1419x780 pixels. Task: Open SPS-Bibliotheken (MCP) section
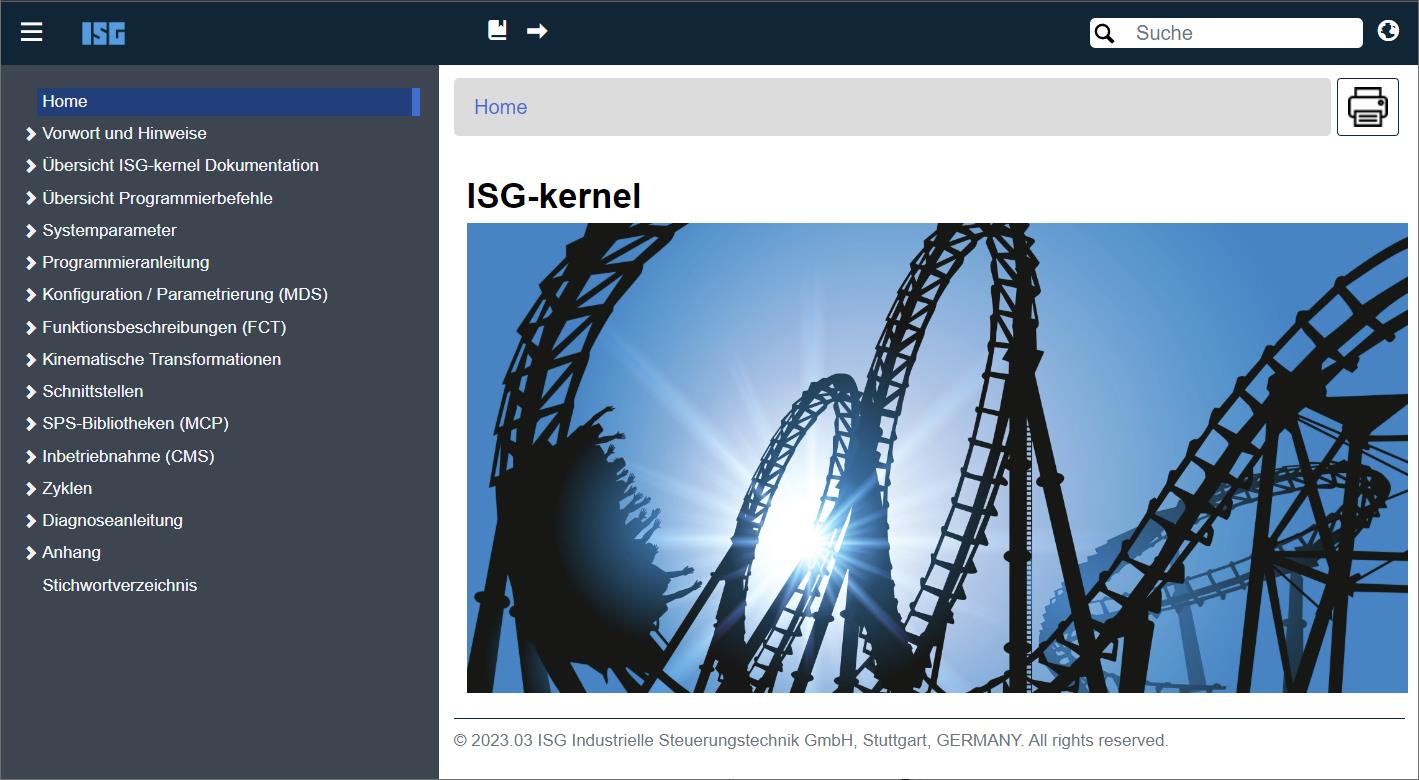135,423
